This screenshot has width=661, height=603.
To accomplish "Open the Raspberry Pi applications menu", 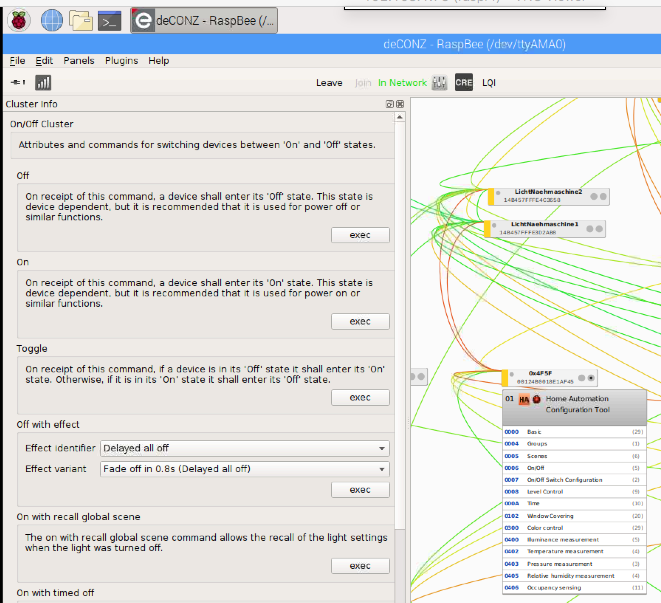I will [19, 20].
